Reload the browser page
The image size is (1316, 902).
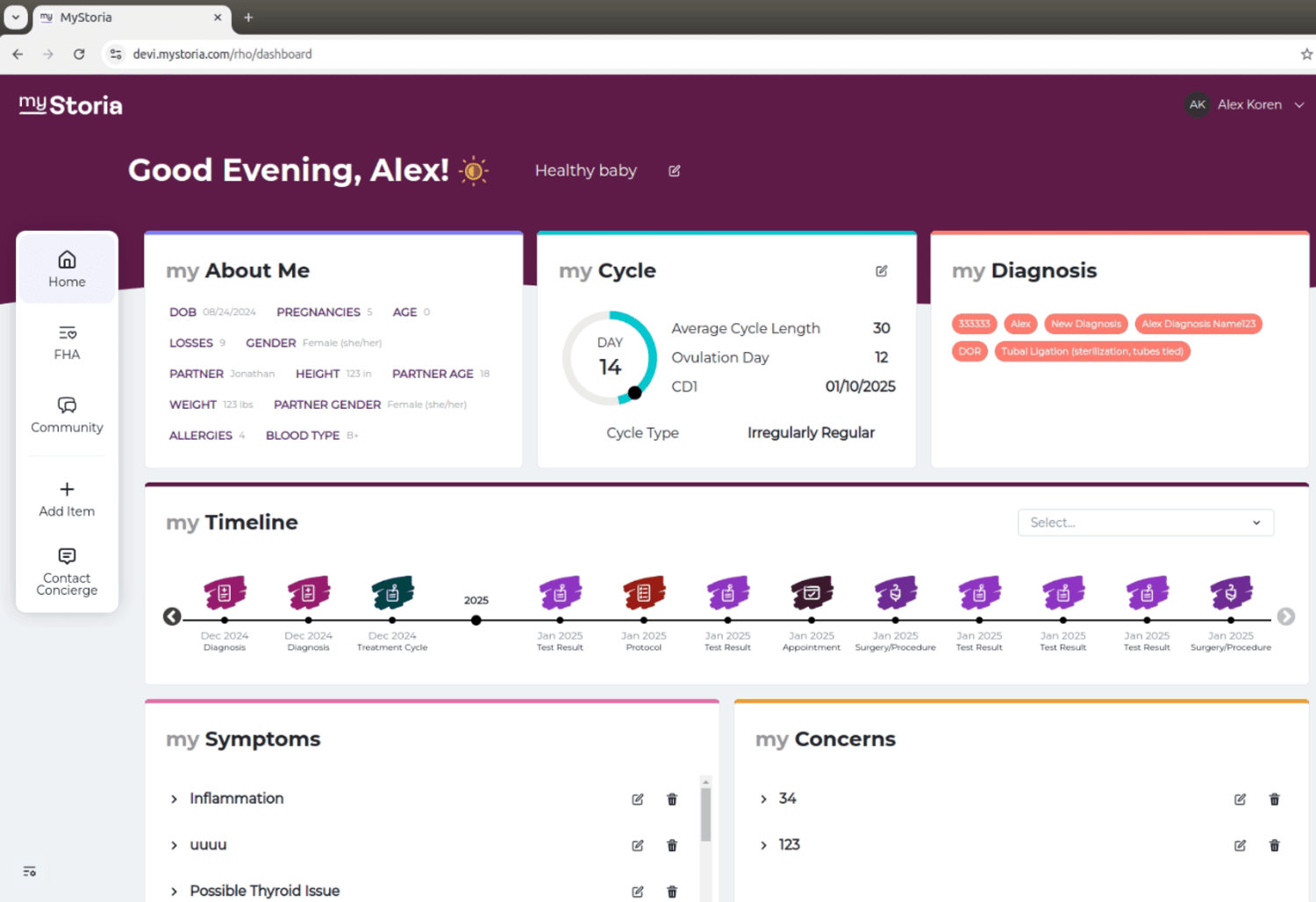[x=79, y=54]
